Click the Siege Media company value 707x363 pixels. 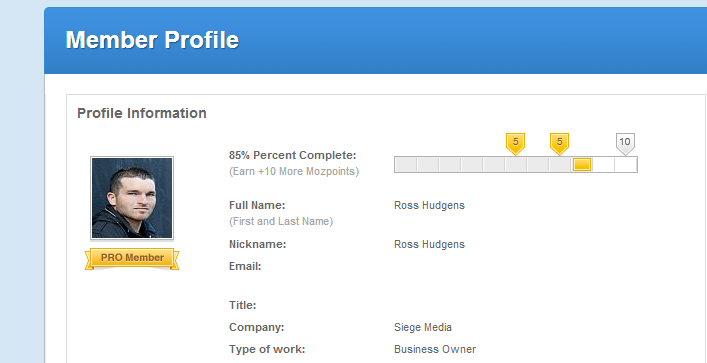click(x=423, y=327)
